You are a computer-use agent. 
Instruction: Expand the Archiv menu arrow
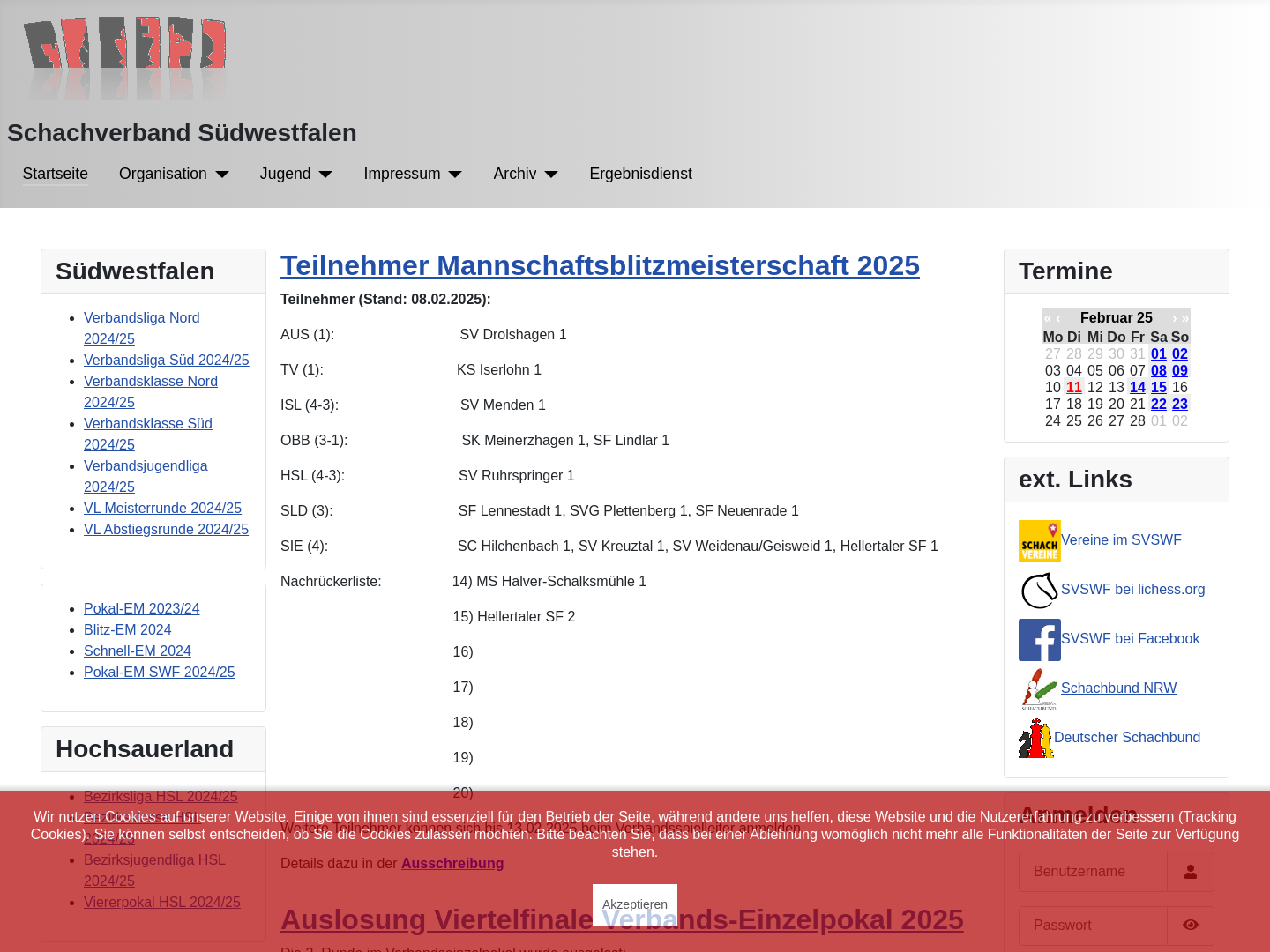[x=551, y=175]
